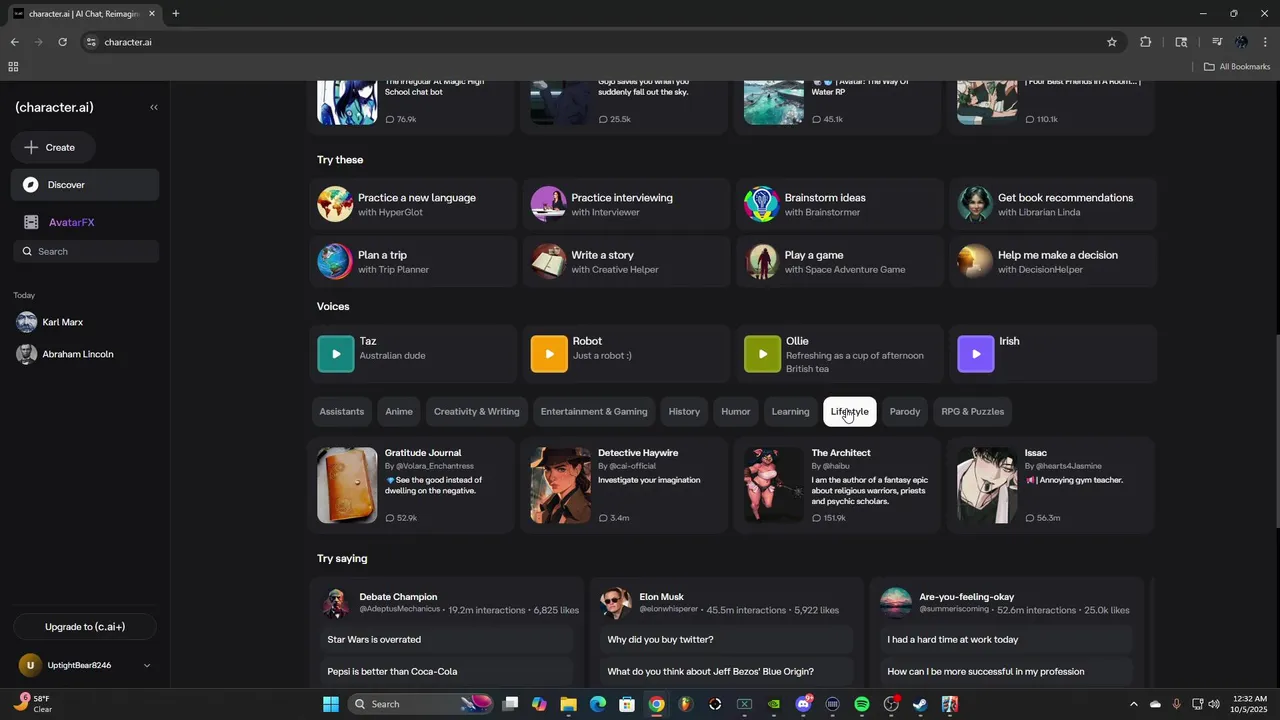Screen dimensions: 1280x720
Task: Open Abraham Lincoln chat
Action: click(85, 354)
